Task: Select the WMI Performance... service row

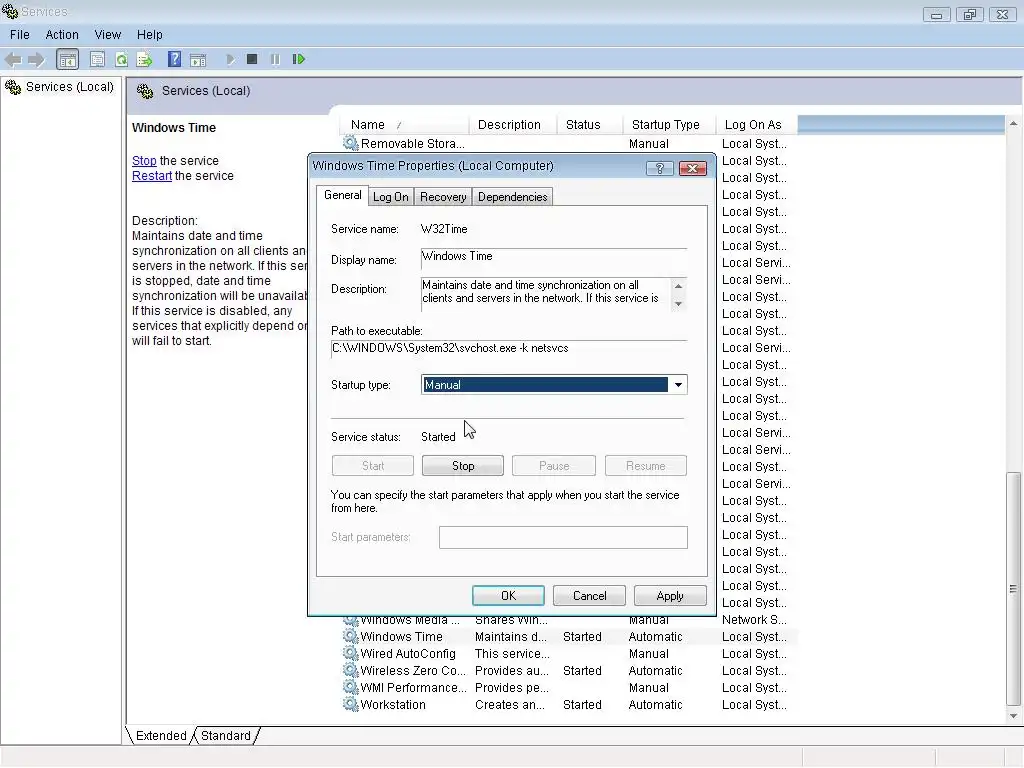Action: coord(569,687)
